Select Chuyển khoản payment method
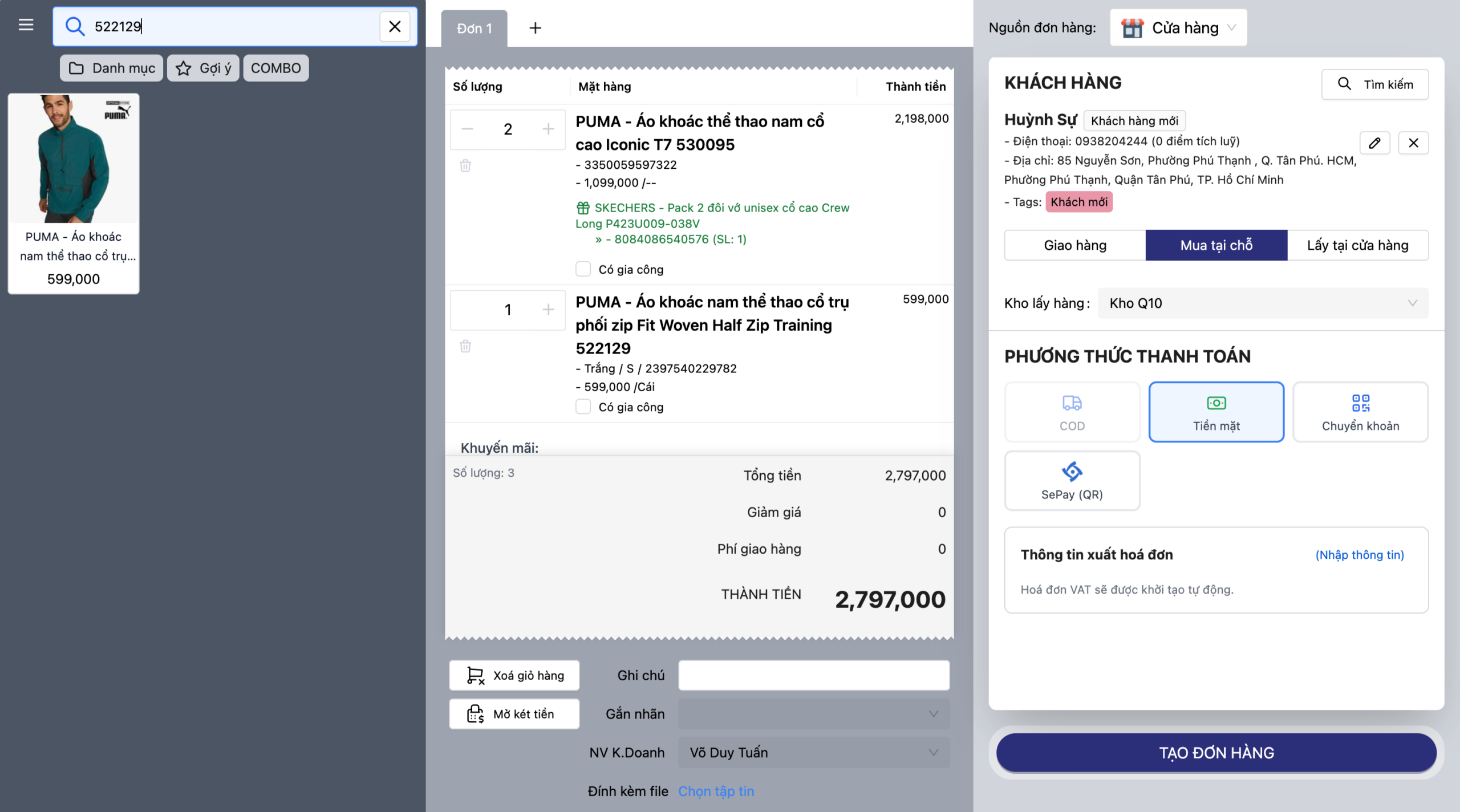This screenshot has width=1460, height=812. click(1360, 412)
